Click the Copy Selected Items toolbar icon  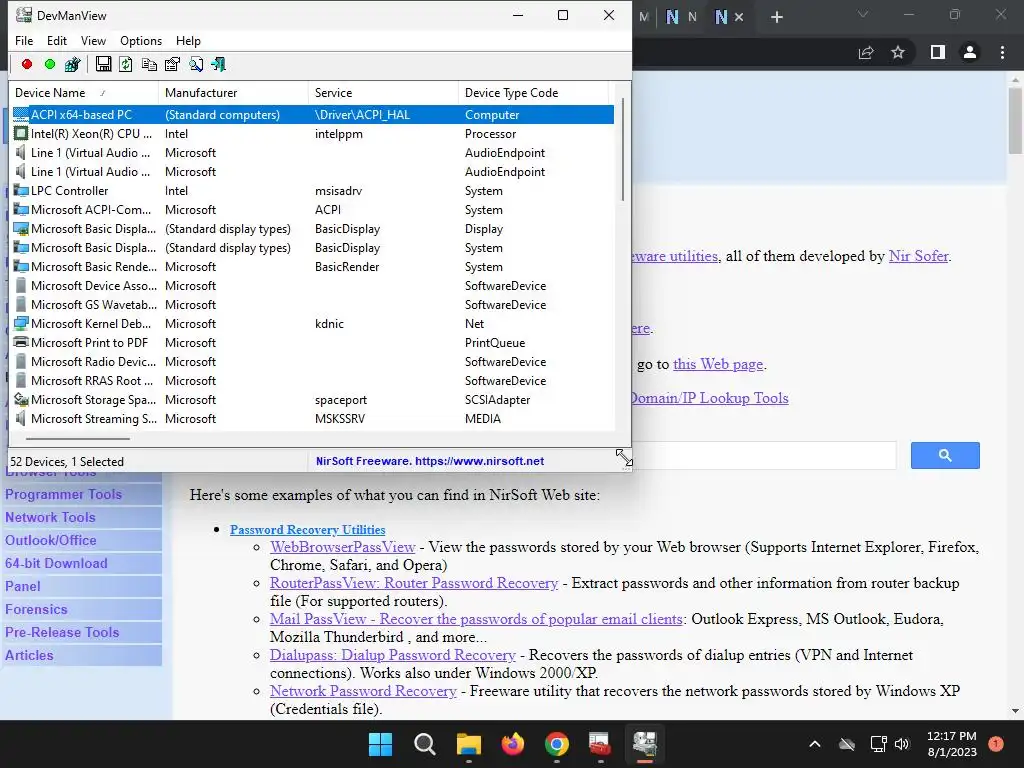point(149,64)
